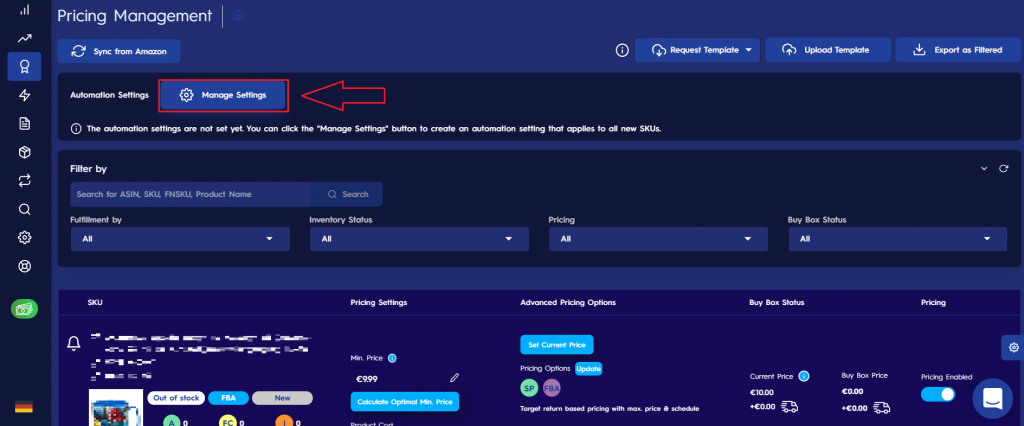Viewport: 1024px width, 426px height.
Task: Click the home icon beside Pricing Management
Action: [238, 15]
